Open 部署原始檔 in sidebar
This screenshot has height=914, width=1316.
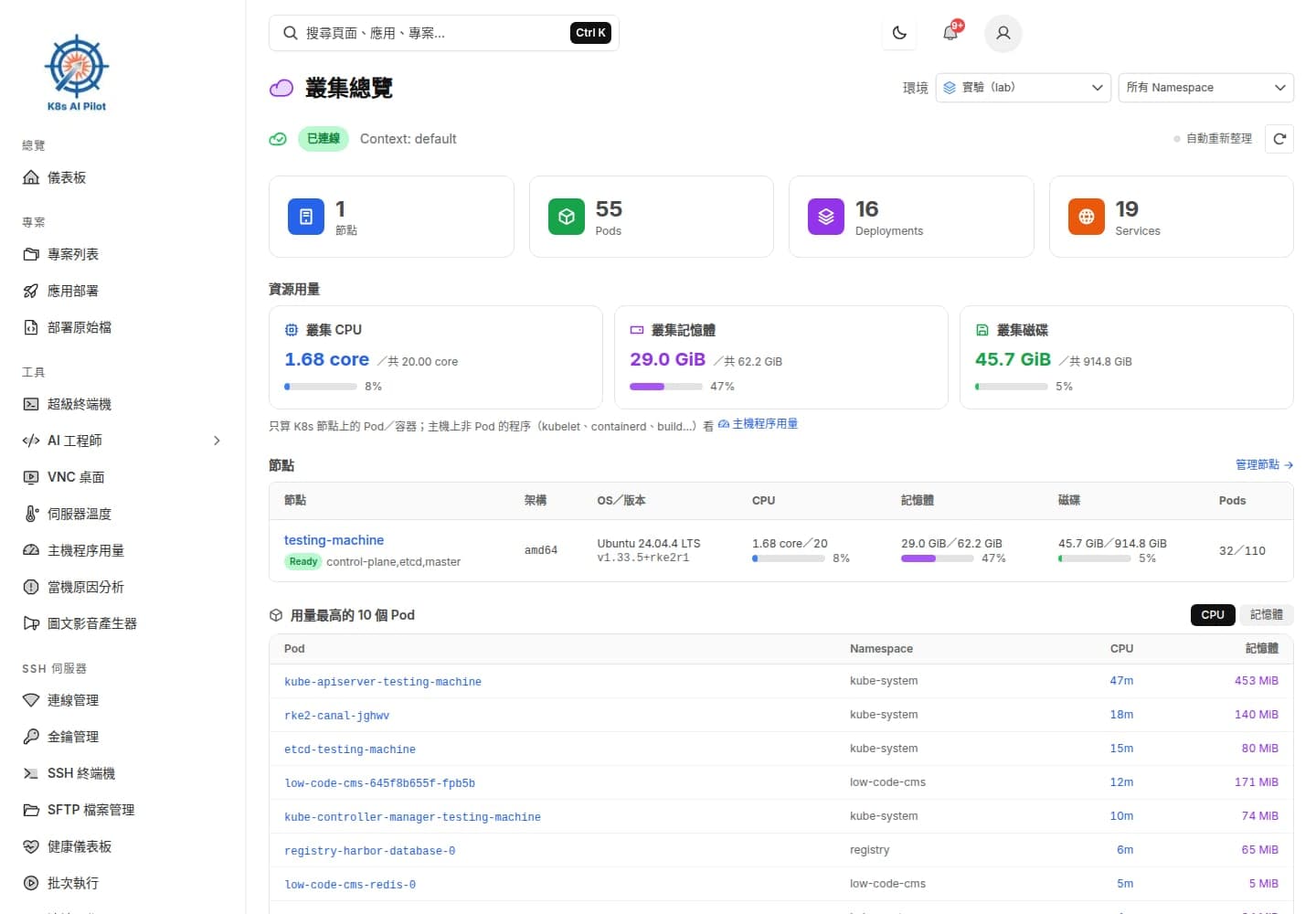click(x=122, y=327)
